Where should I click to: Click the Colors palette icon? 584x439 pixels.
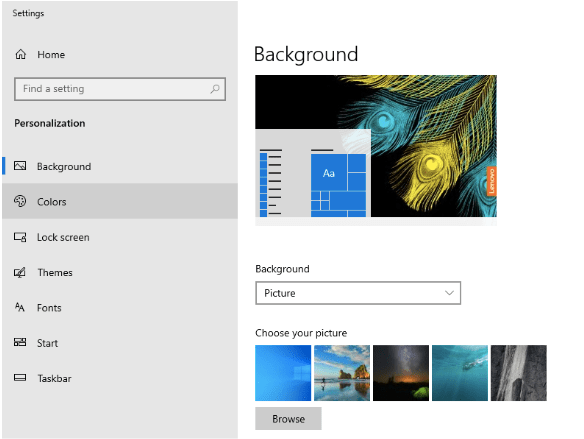(20, 201)
